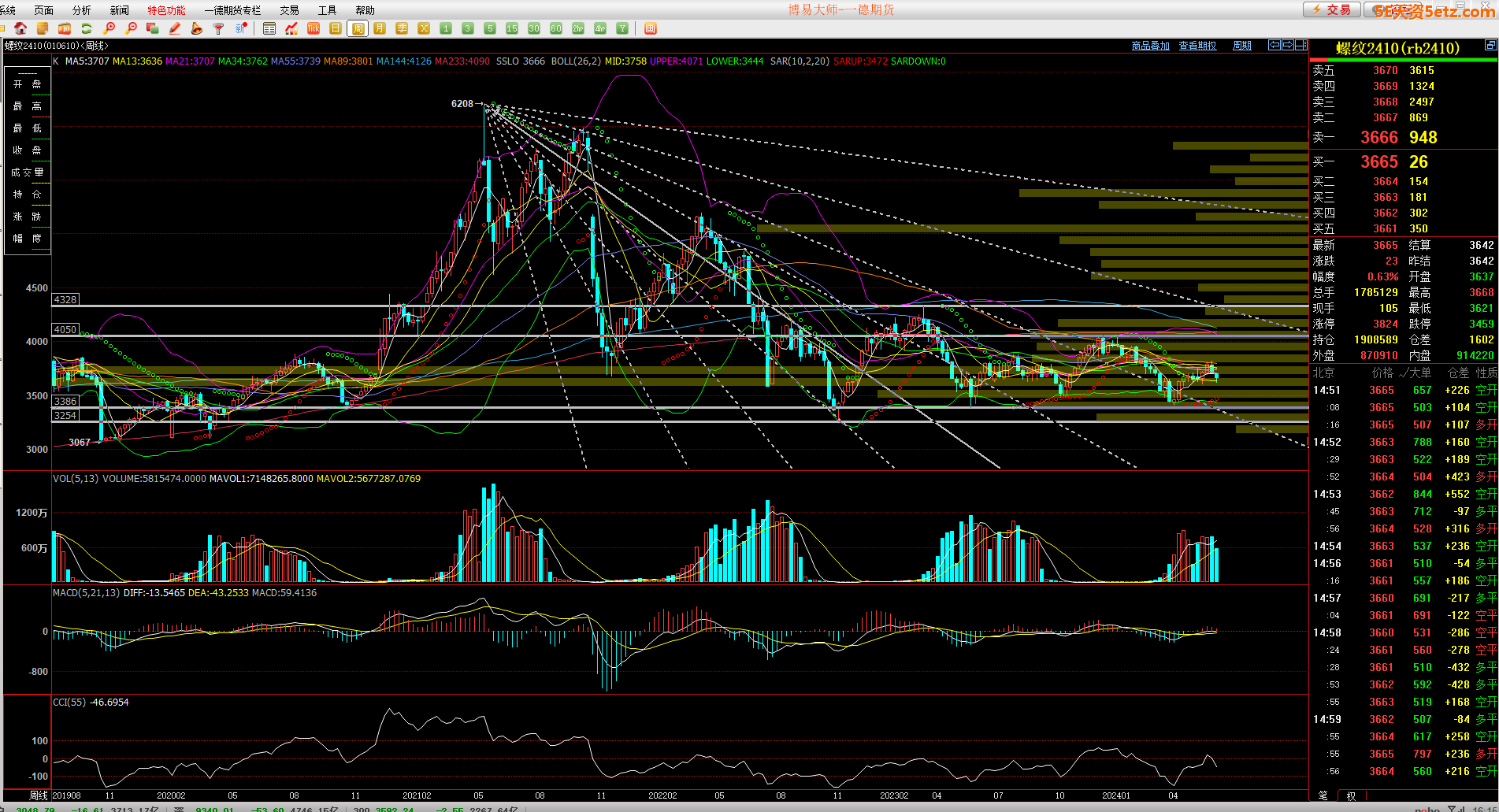This screenshot has height=812, width=1499.
Task: Open the 商品叠加 overlay option
Action: [1150, 46]
